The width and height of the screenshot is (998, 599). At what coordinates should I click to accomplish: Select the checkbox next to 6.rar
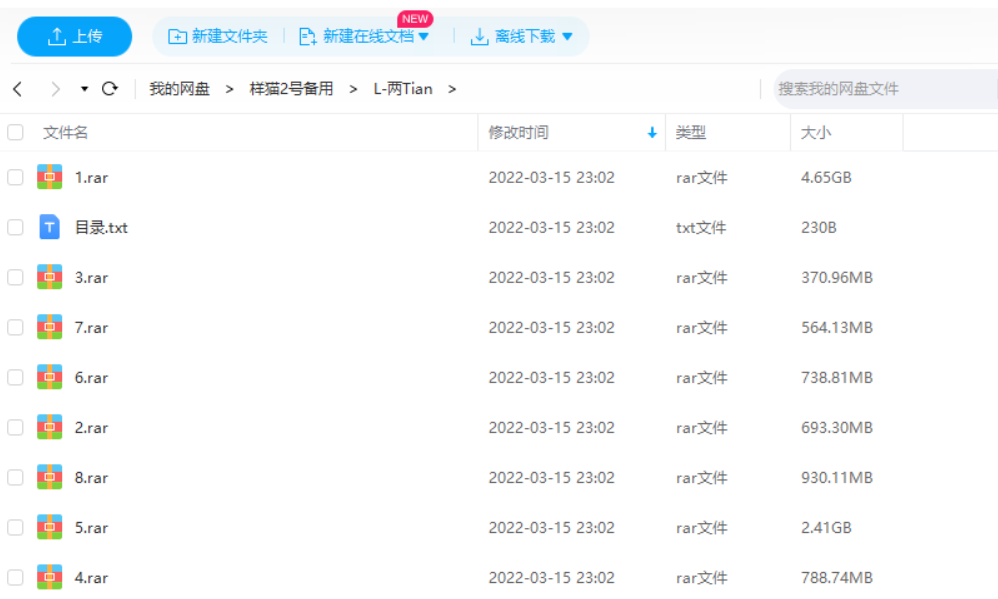tap(15, 377)
